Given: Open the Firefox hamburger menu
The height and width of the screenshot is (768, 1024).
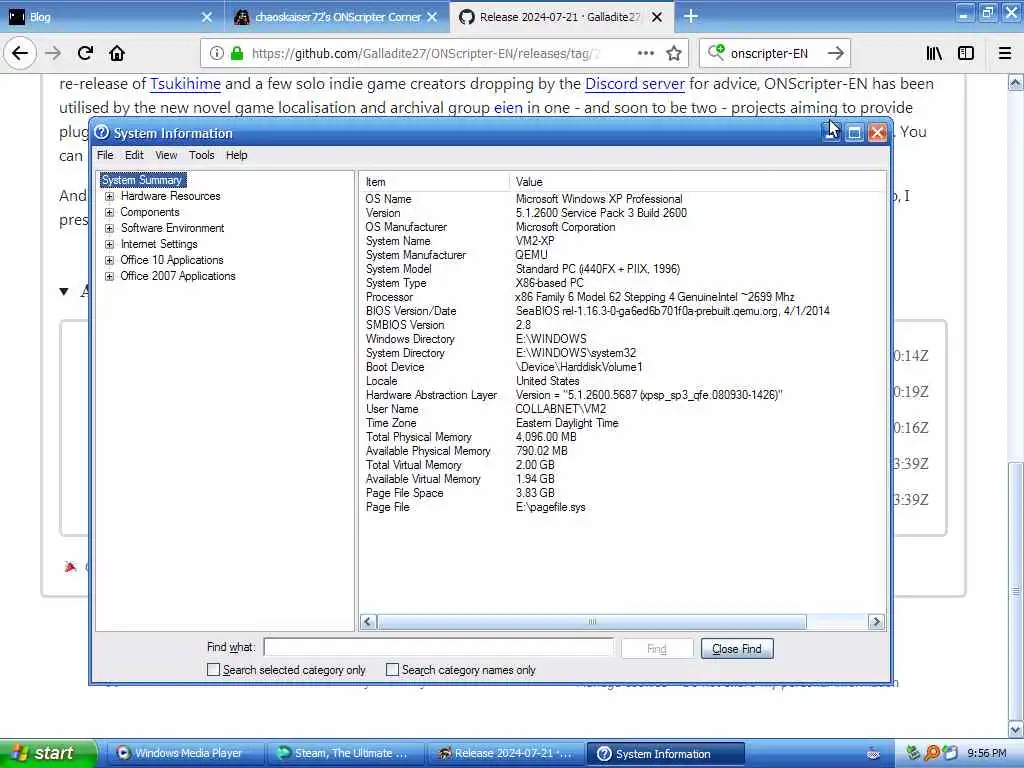Looking at the screenshot, I should (x=1005, y=54).
